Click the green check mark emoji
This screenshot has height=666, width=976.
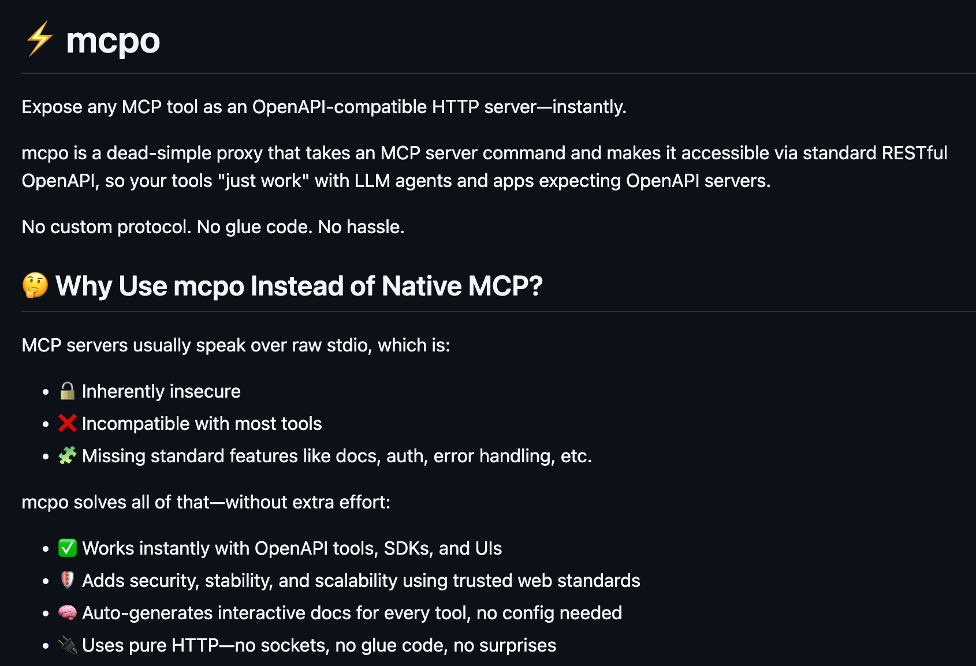[x=68, y=548]
